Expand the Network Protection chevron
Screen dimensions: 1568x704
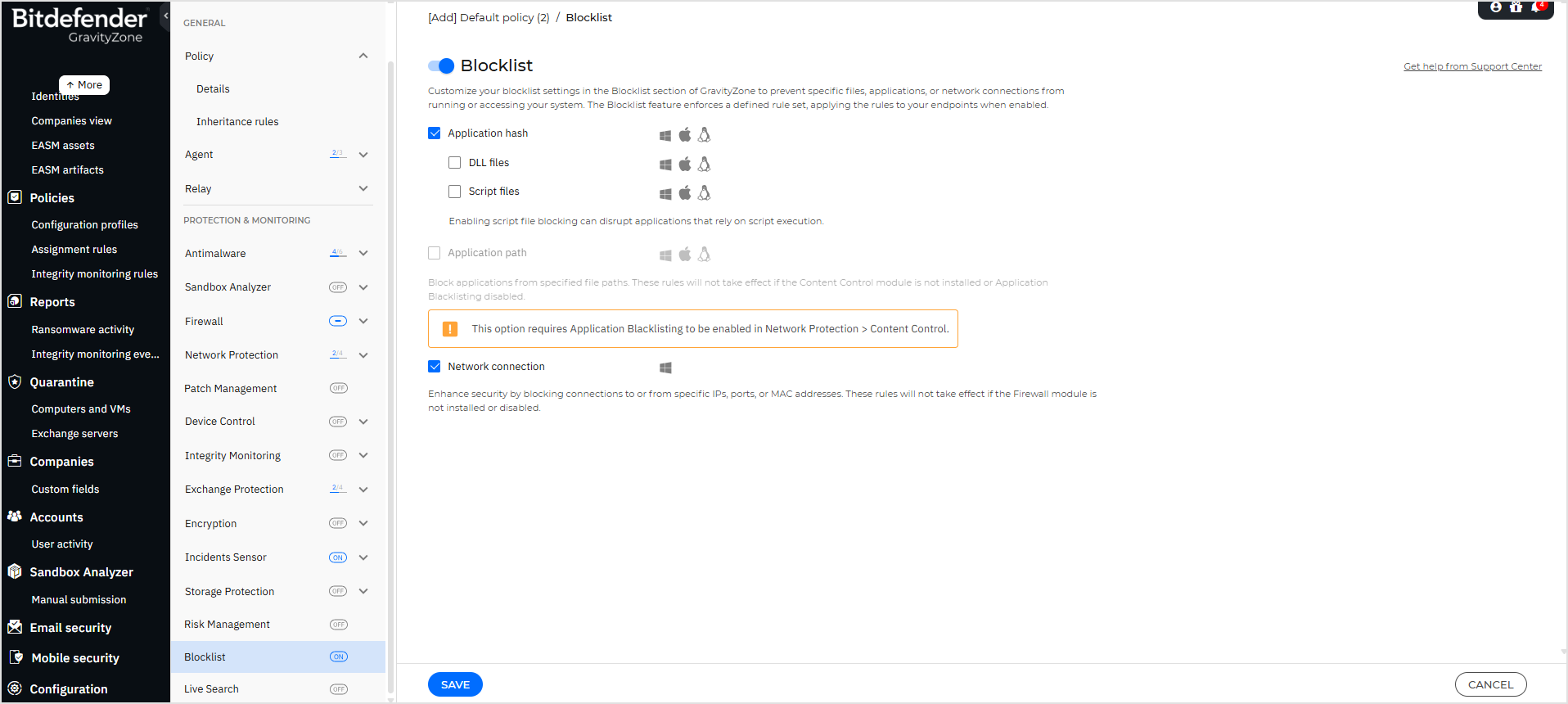363,355
